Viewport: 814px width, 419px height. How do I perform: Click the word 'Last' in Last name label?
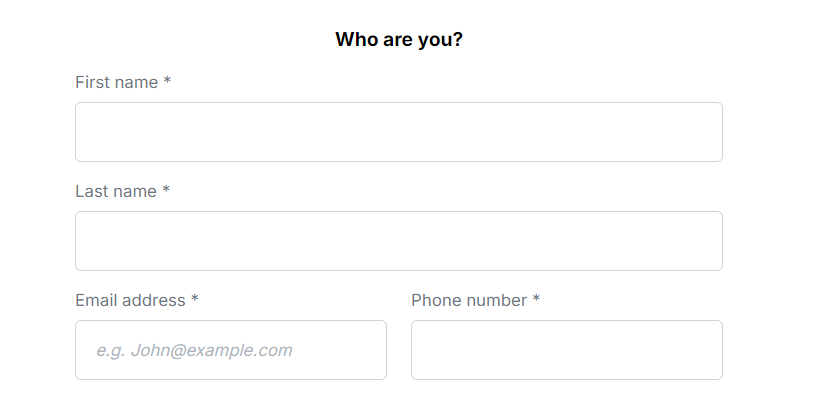click(x=92, y=191)
